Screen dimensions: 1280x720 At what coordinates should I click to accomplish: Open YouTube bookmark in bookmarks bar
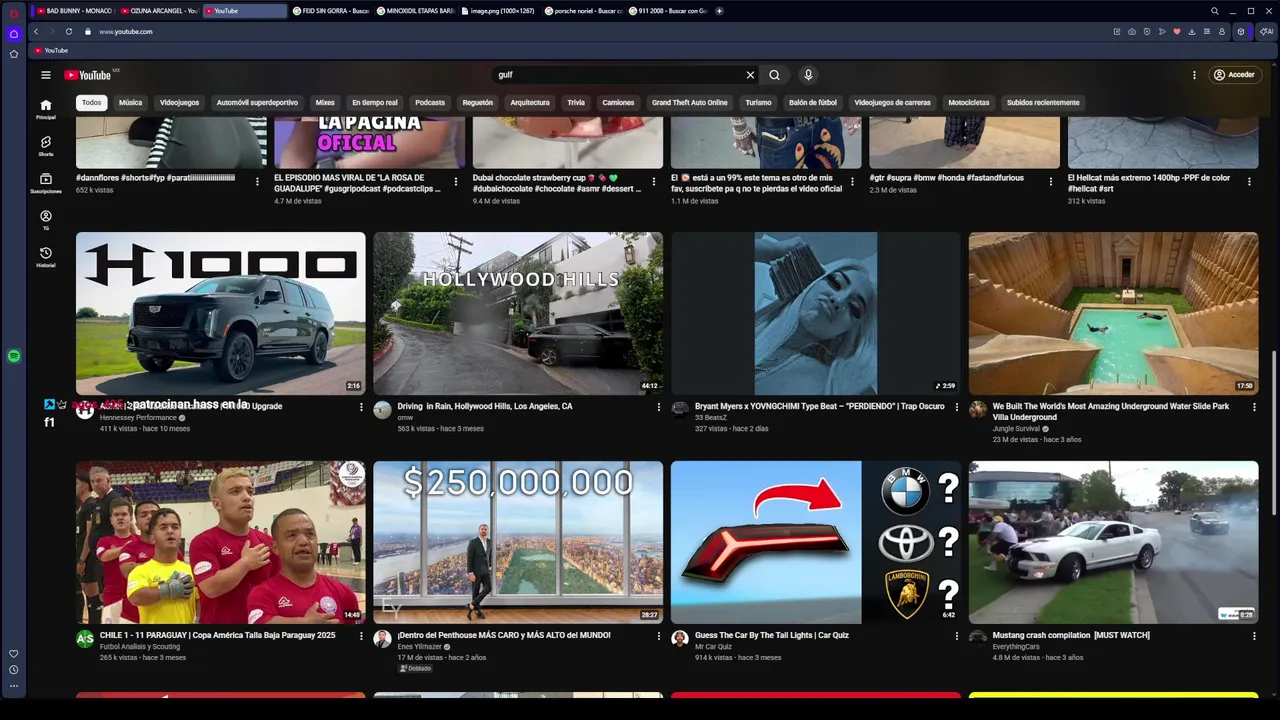pyautogui.click(x=51, y=50)
